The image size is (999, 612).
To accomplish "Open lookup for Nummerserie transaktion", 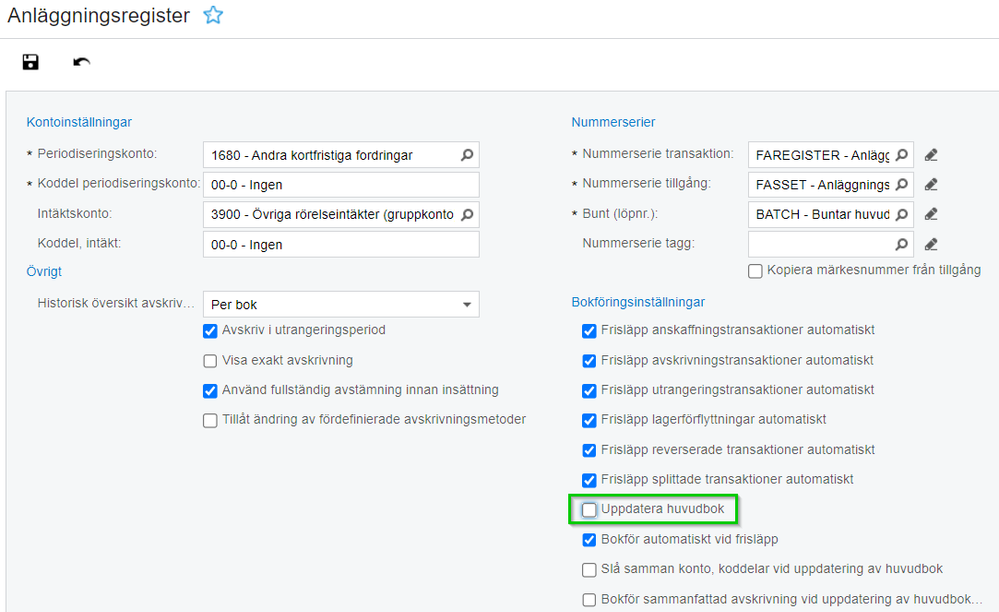I will coord(902,155).
